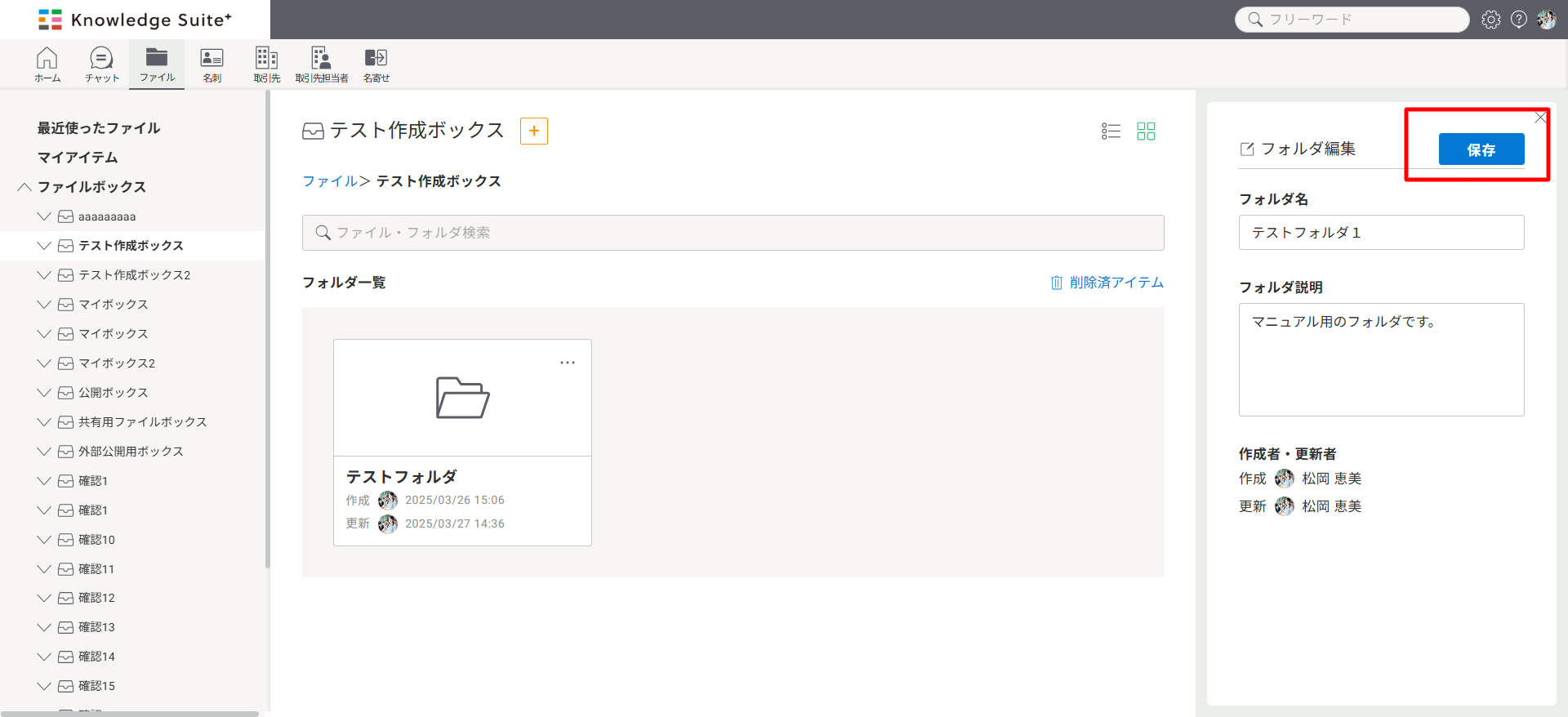The image size is (1568, 717).
Task: Select 確認11 in tree
Action: click(96, 569)
